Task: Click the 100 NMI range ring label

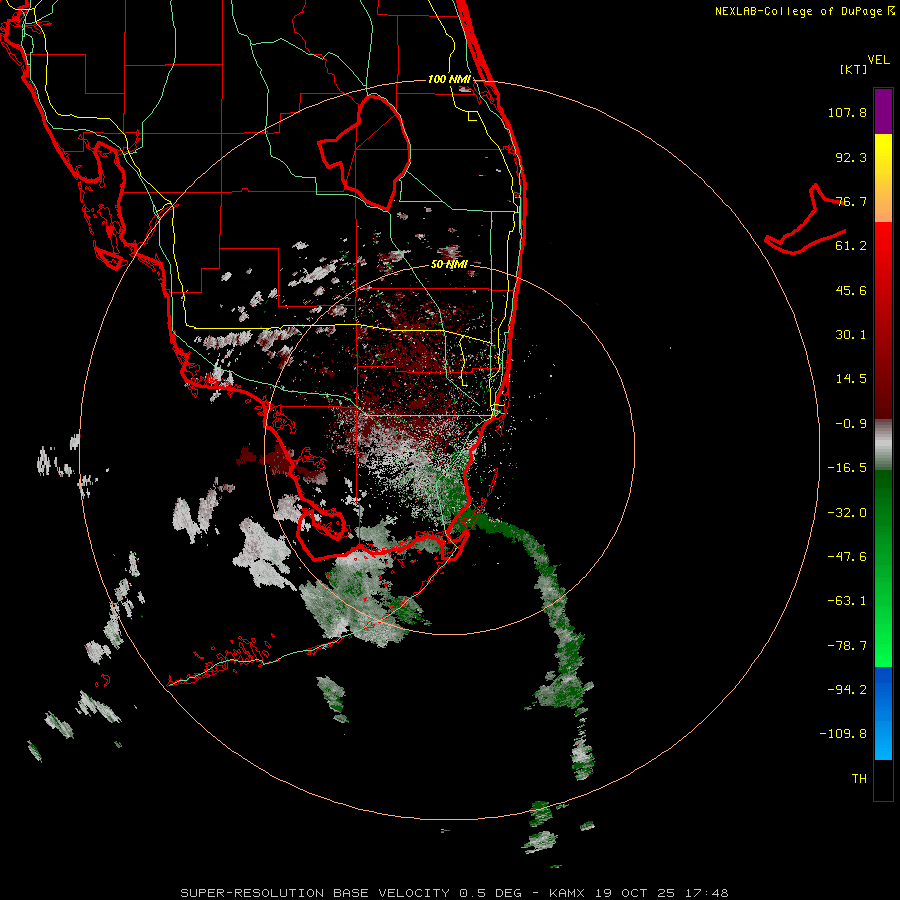Action: point(449,79)
